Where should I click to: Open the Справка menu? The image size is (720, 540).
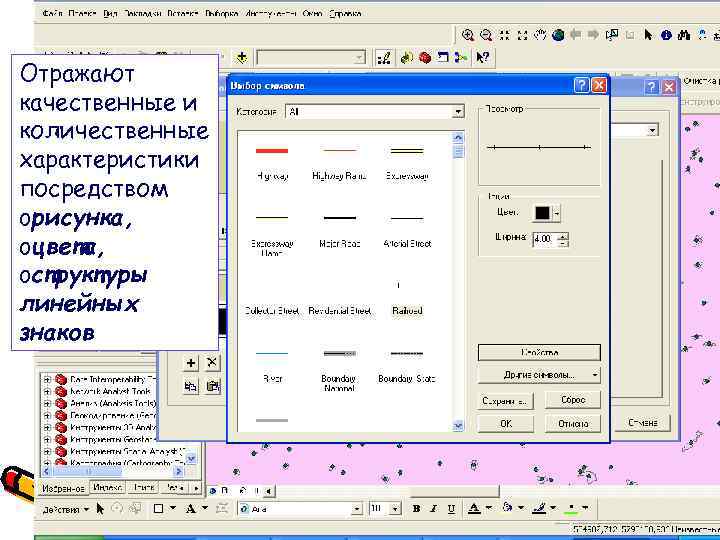tap(345, 14)
